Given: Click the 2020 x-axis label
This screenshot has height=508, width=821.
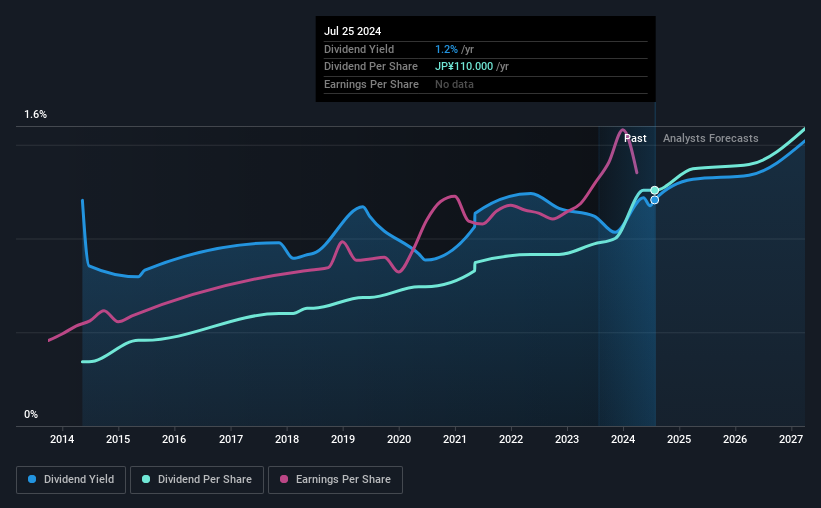Looking at the screenshot, I should [399, 439].
